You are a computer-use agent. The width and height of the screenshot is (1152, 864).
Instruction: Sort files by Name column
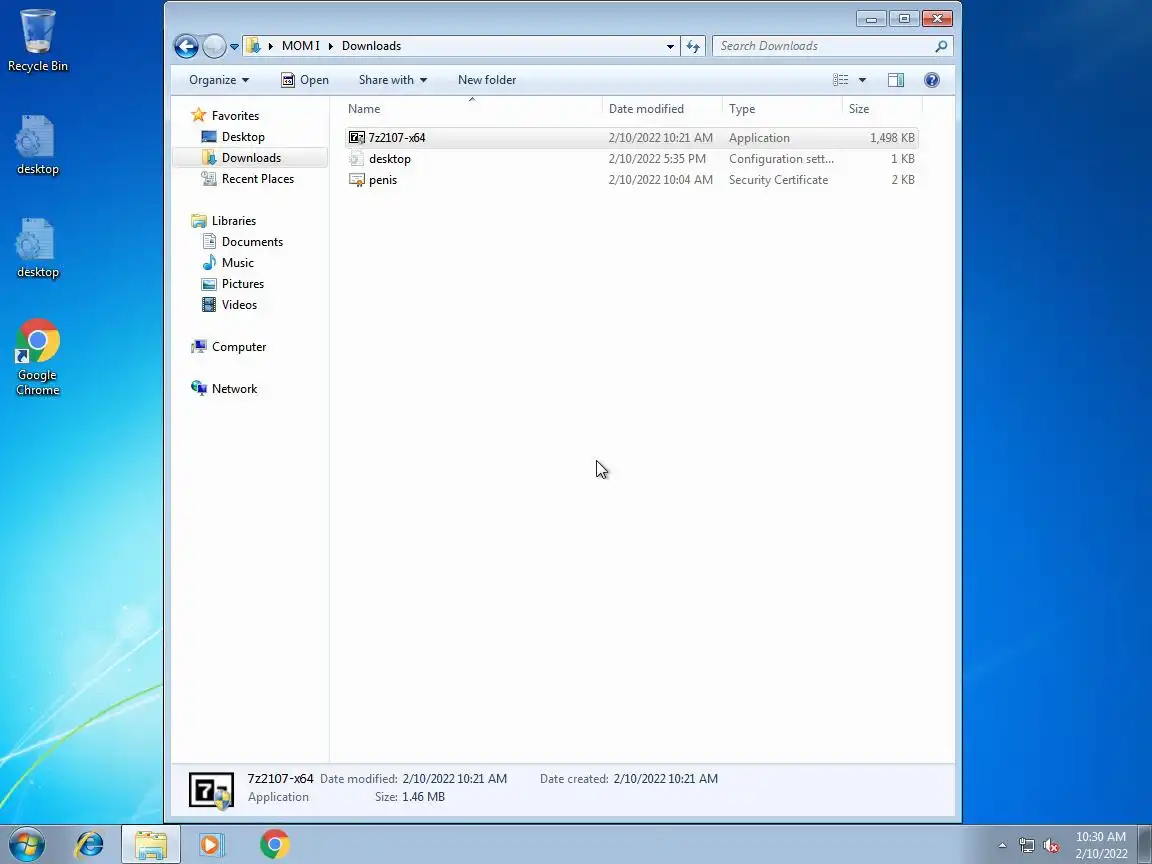coord(472,109)
